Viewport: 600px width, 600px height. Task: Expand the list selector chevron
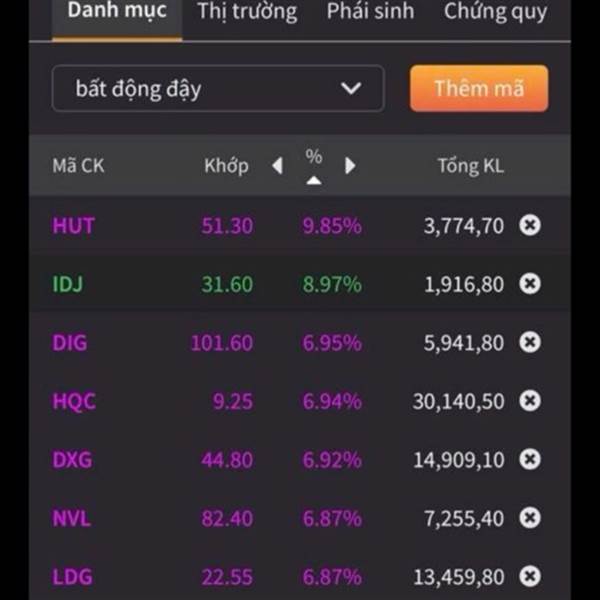(x=351, y=88)
